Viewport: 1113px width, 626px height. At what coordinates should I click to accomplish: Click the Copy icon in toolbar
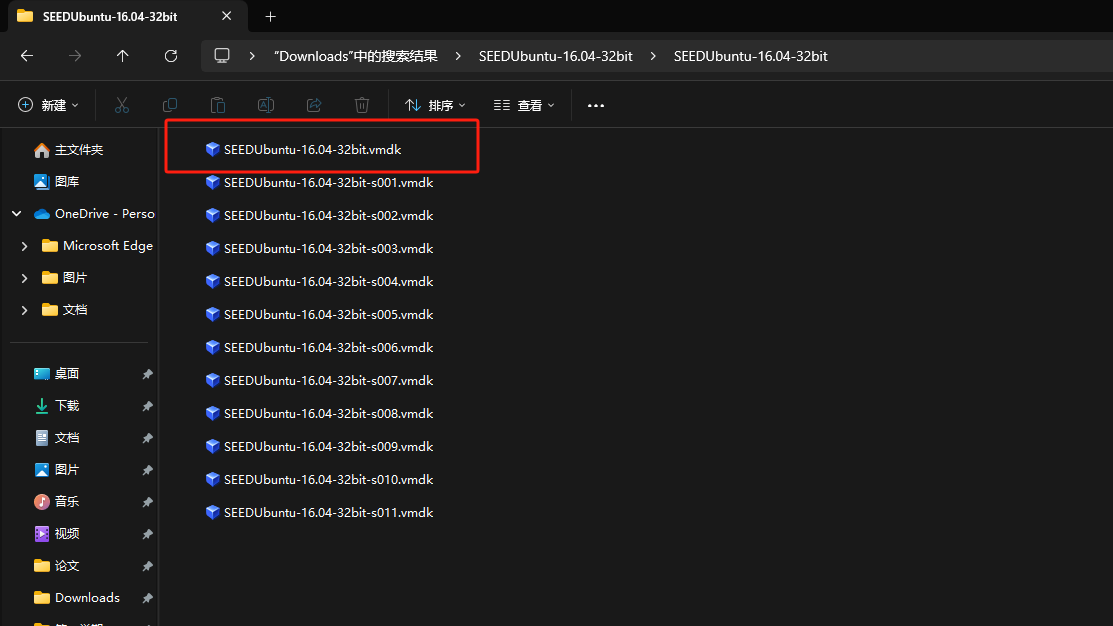[x=170, y=105]
